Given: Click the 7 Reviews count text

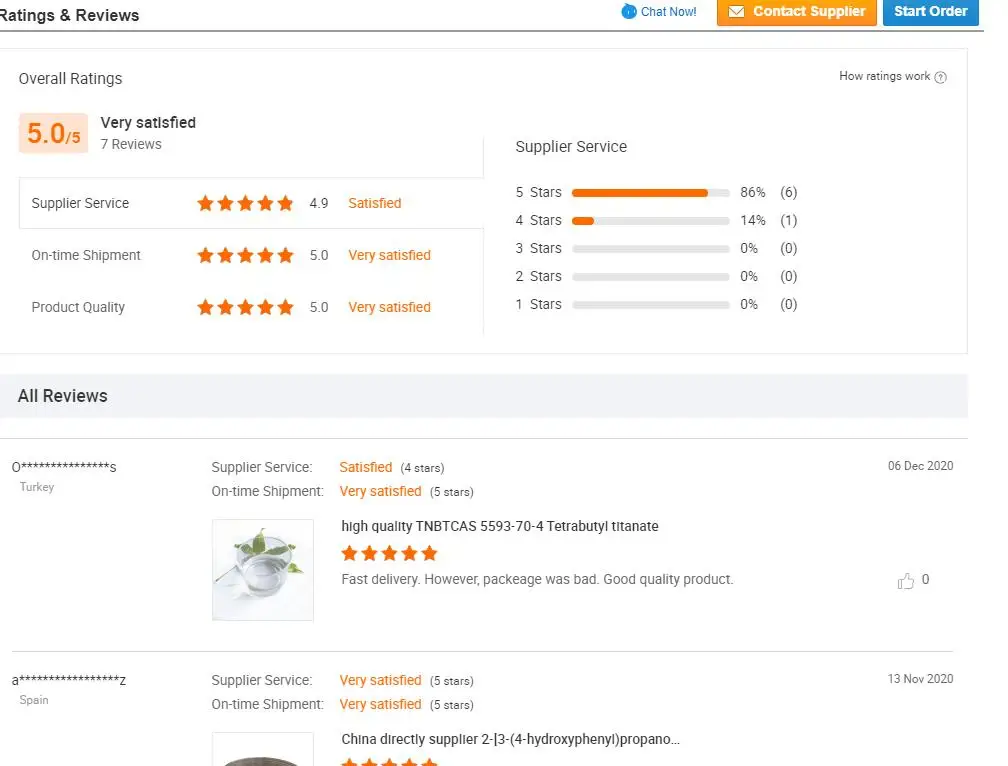Looking at the screenshot, I should pyautogui.click(x=131, y=144).
